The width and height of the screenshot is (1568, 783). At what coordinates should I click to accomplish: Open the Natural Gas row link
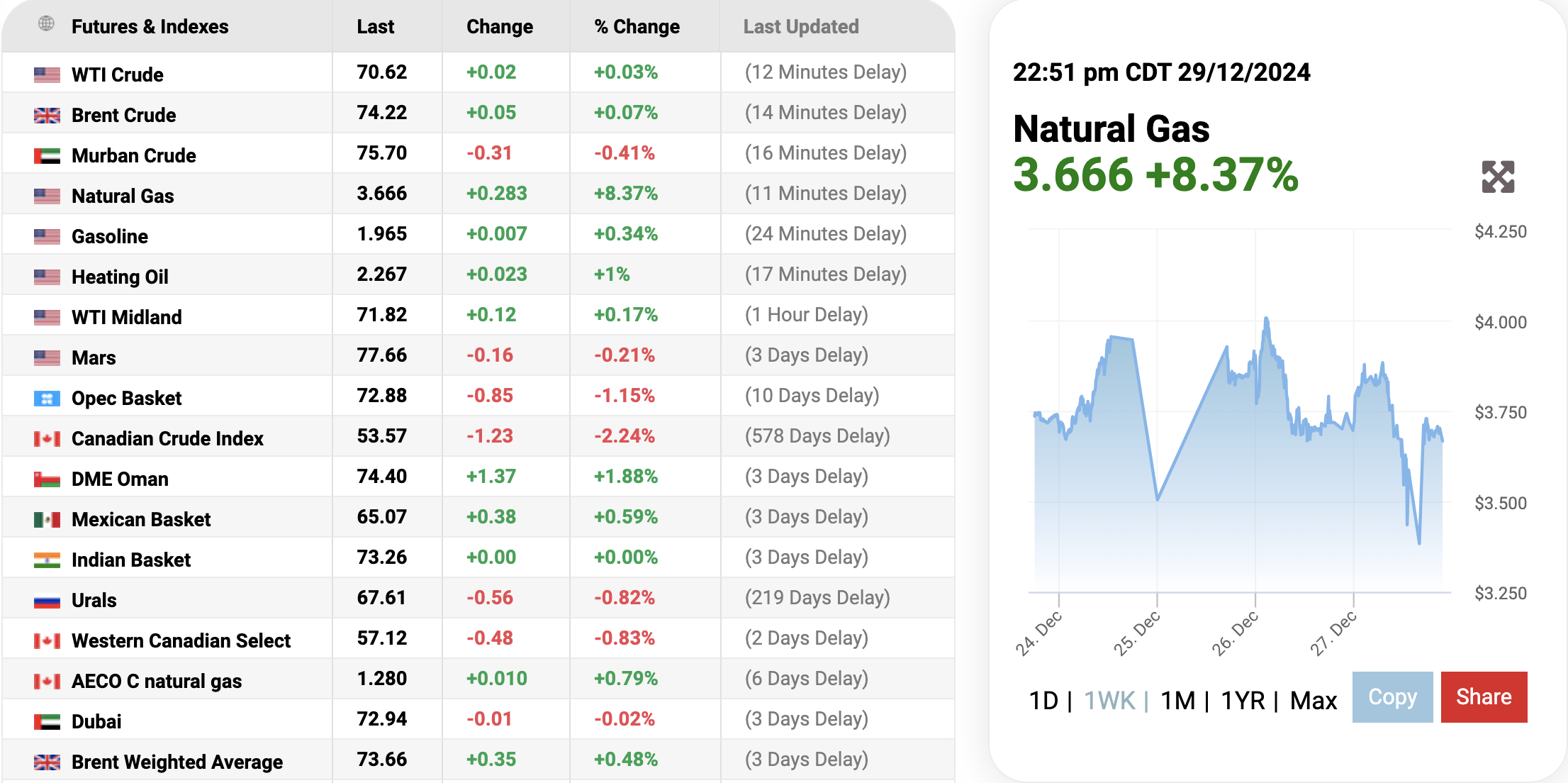pyautogui.click(x=123, y=196)
